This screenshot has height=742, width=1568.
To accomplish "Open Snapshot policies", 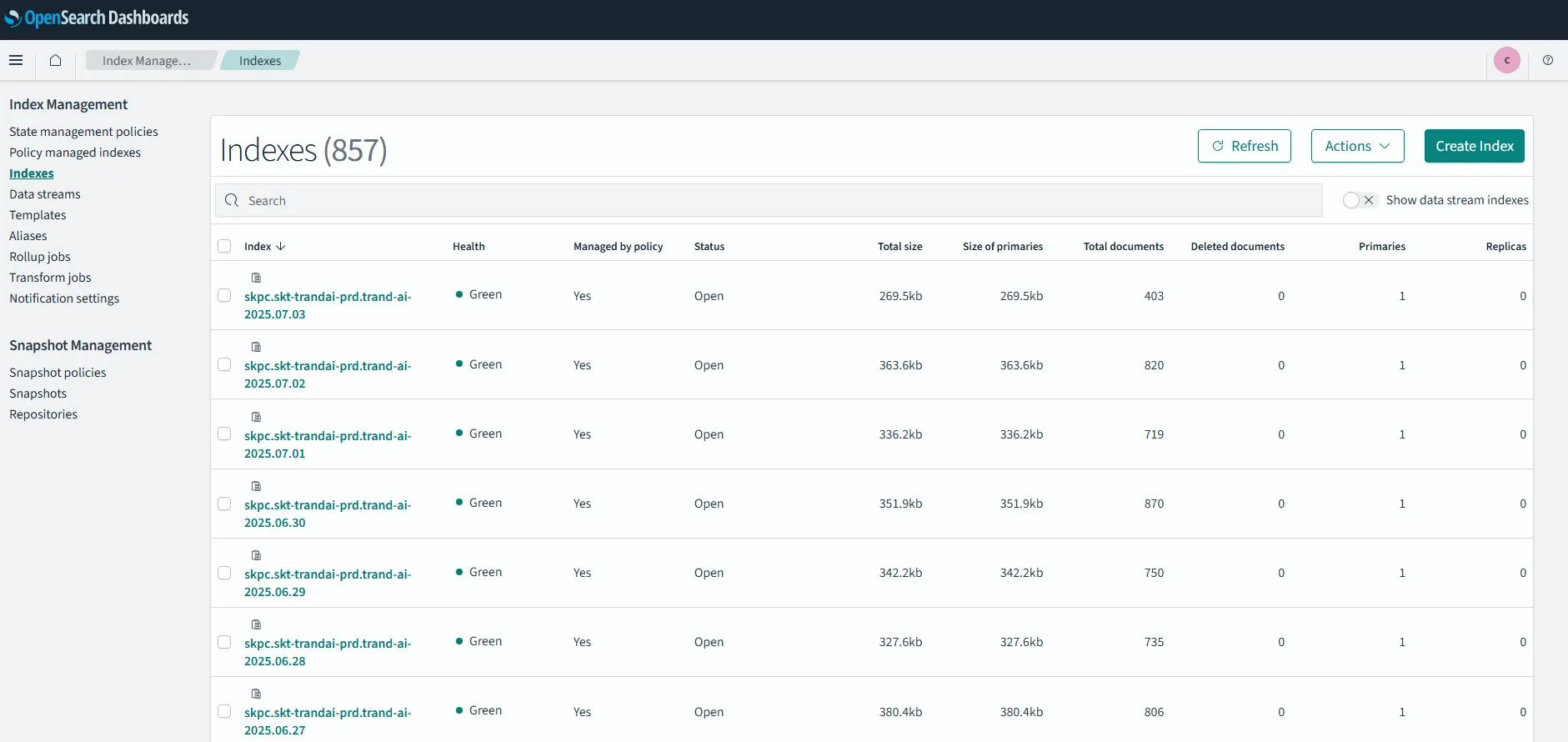I will (58, 373).
